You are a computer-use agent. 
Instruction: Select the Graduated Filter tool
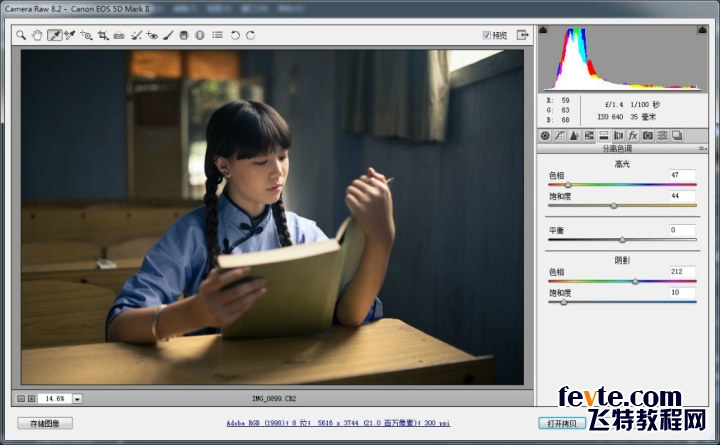(x=184, y=35)
